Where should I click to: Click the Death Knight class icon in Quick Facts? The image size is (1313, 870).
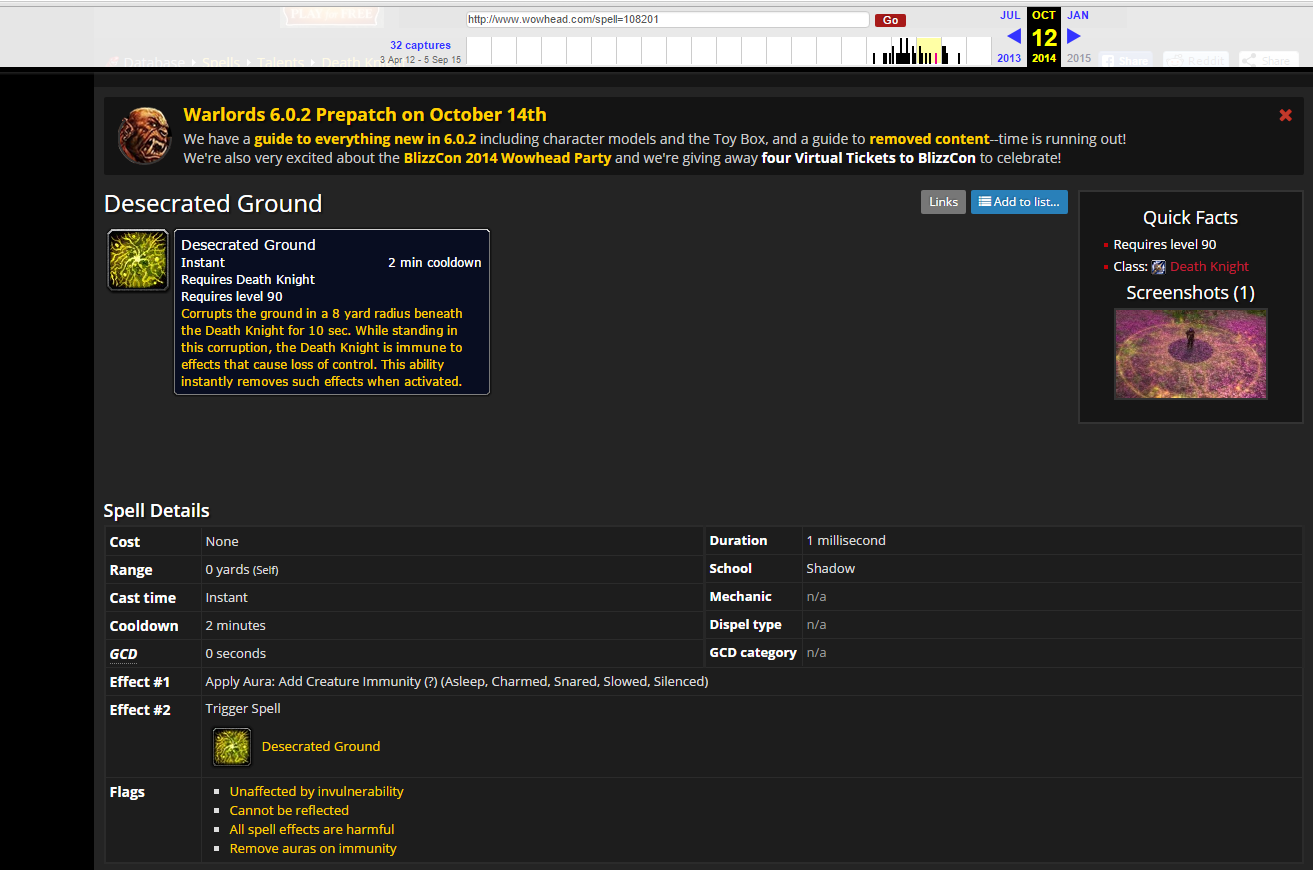point(1158,267)
